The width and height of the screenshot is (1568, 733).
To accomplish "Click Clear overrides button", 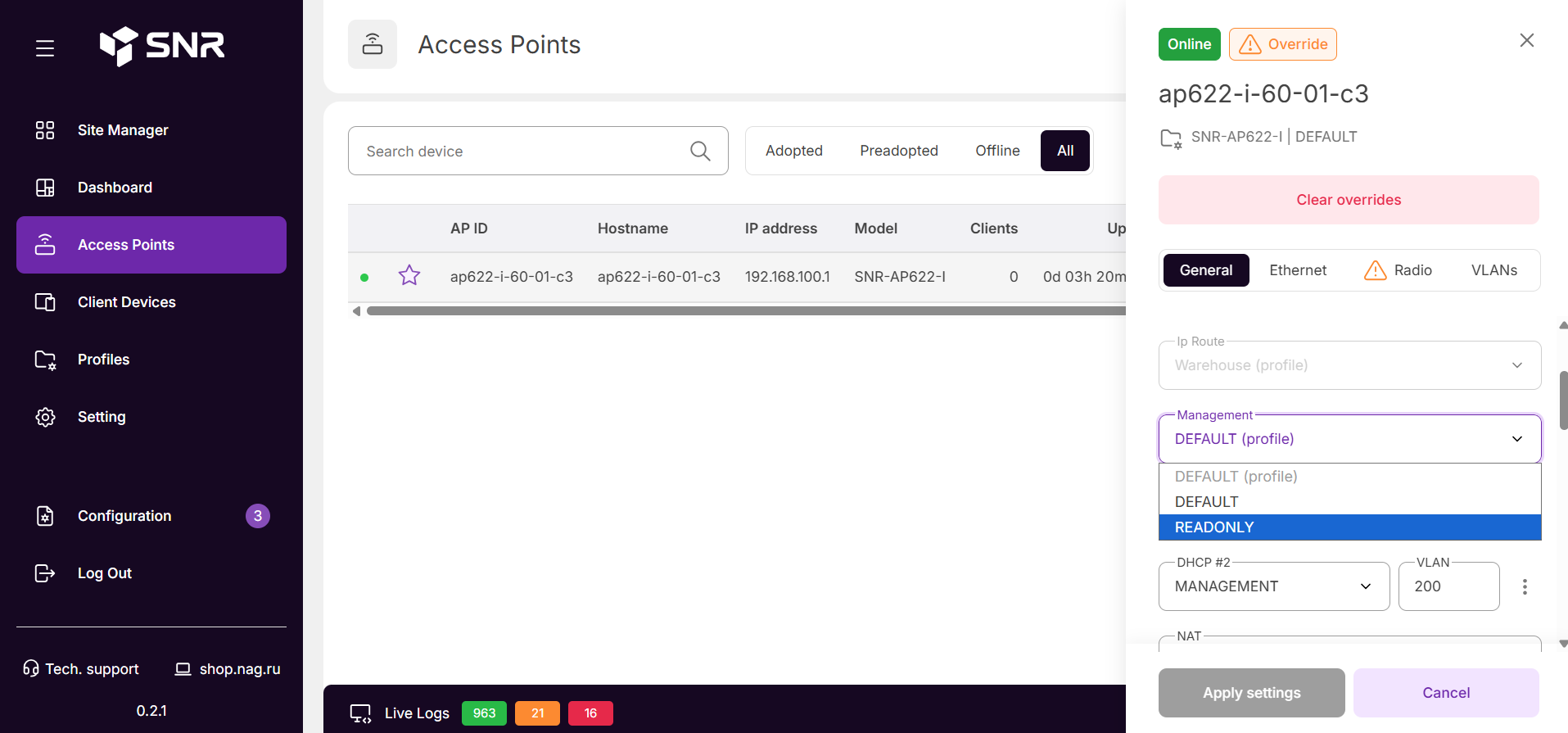I will tap(1349, 200).
